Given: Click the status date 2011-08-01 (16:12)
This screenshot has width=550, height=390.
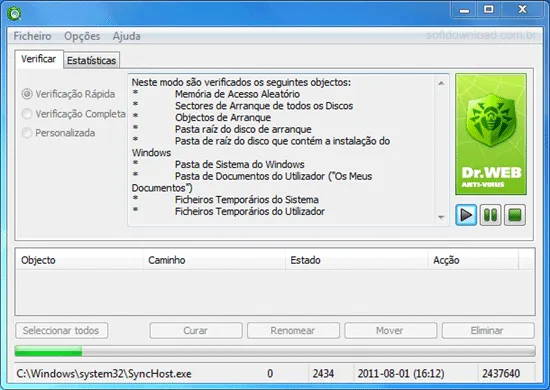Looking at the screenshot, I should coord(401,374).
